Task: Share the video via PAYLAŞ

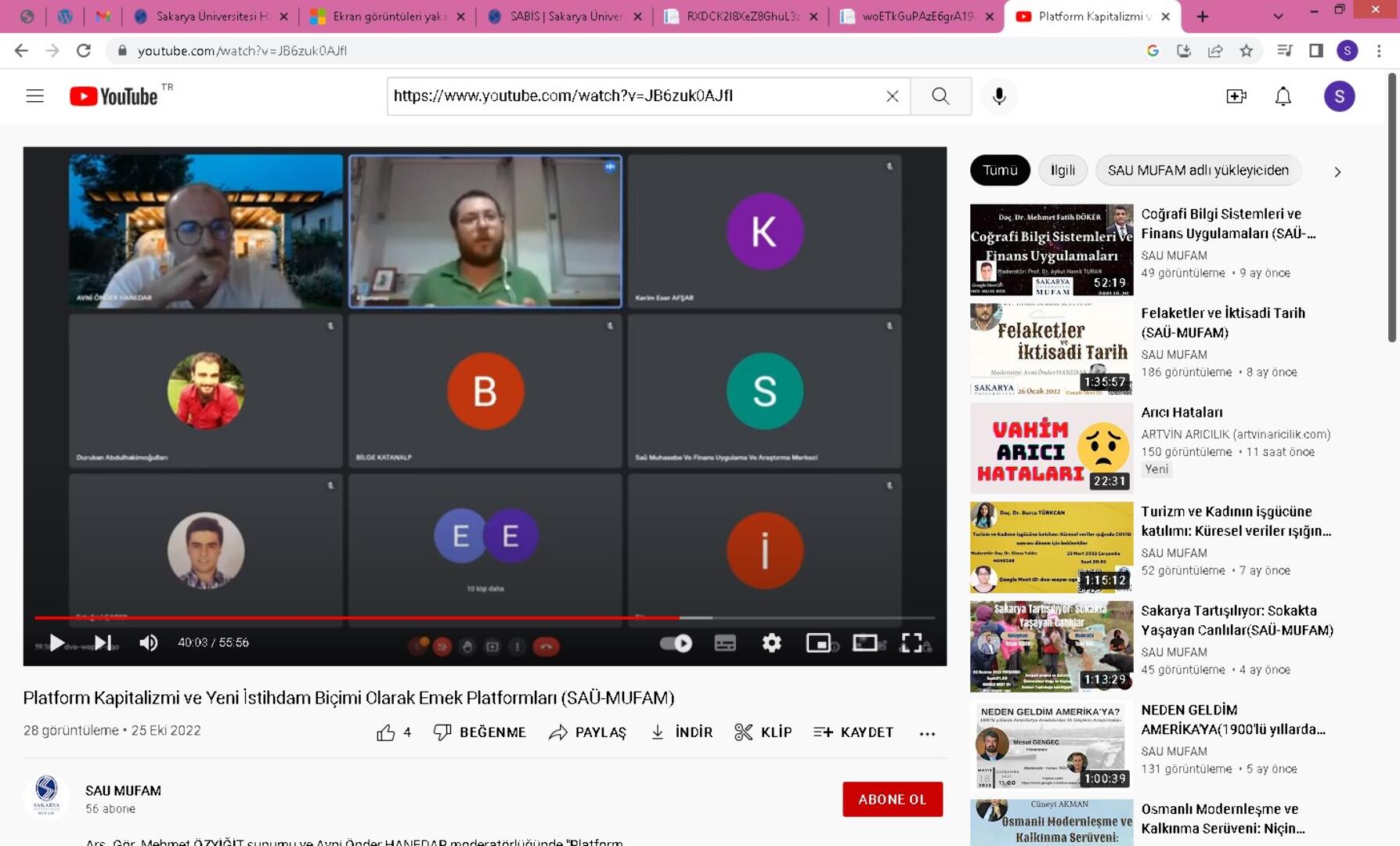Action: pos(587,732)
